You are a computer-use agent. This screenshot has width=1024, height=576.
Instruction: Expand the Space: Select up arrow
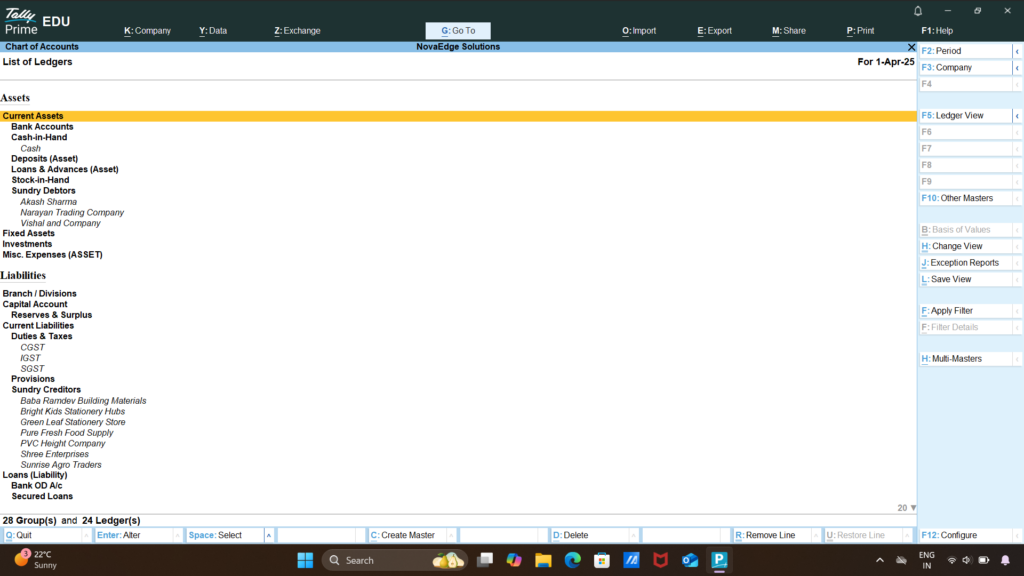pyautogui.click(x=268, y=535)
